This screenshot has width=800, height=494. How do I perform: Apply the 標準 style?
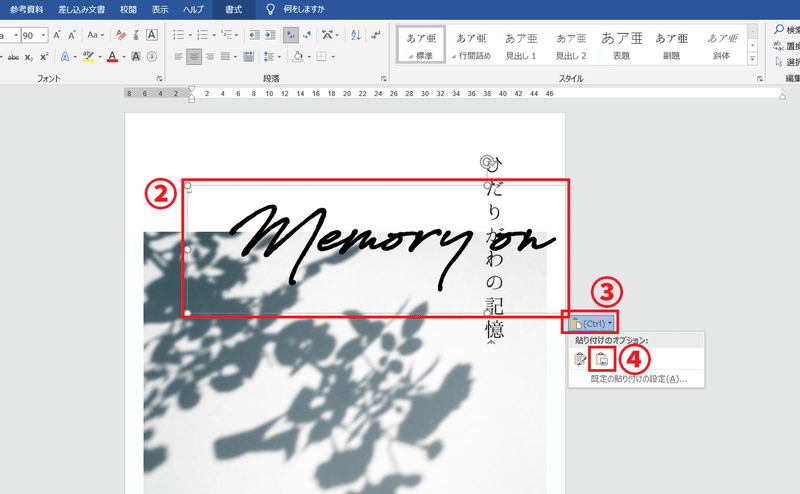pyautogui.click(x=421, y=45)
